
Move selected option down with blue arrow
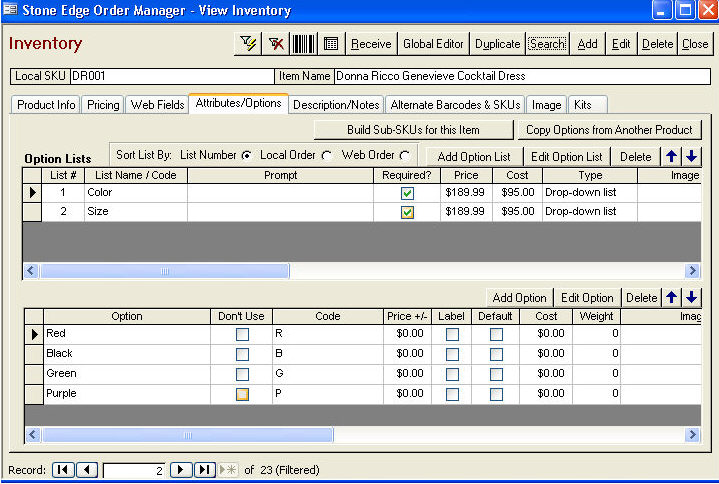(691, 298)
